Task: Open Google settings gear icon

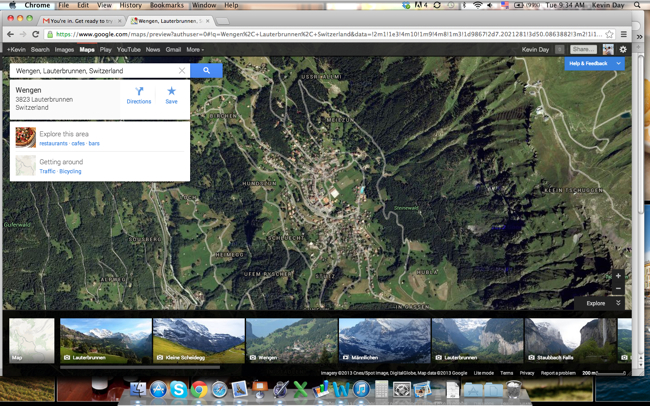Action: [x=623, y=49]
